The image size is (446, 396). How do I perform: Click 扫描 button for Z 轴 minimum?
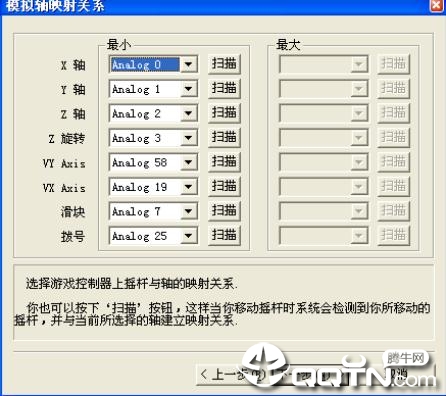224,113
